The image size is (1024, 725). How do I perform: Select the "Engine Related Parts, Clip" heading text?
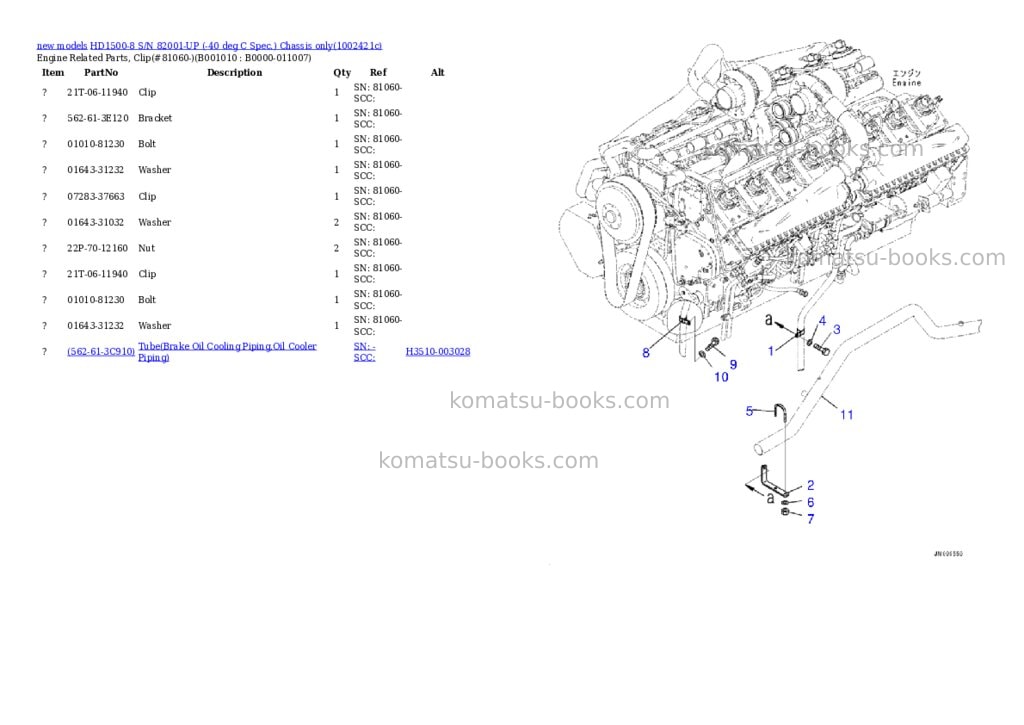[x=174, y=57]
